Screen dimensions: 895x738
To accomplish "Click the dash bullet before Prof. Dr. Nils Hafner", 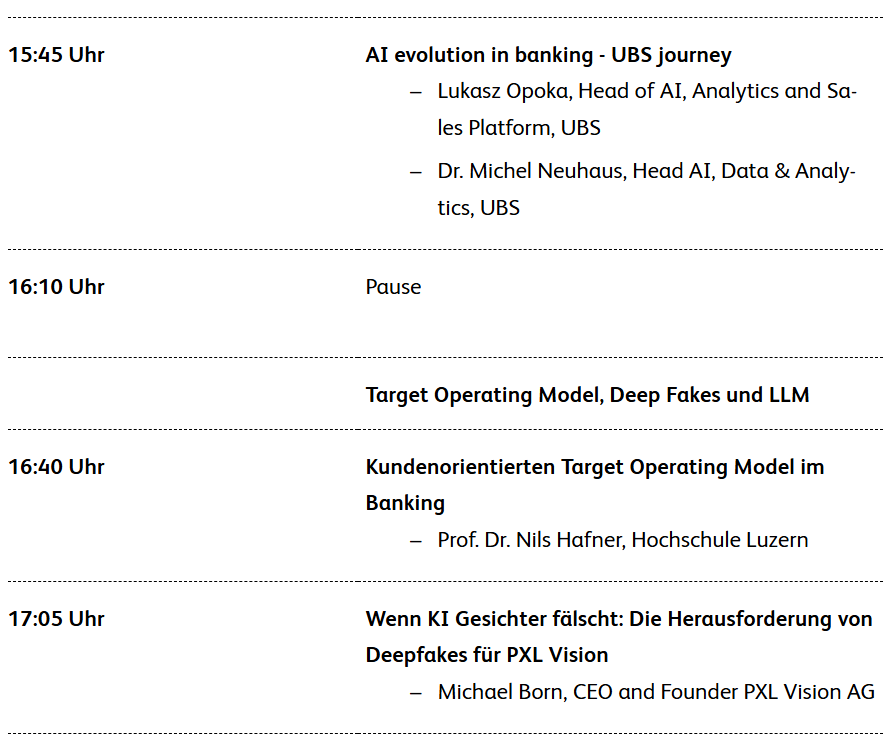I will click(x=416, y=540).
